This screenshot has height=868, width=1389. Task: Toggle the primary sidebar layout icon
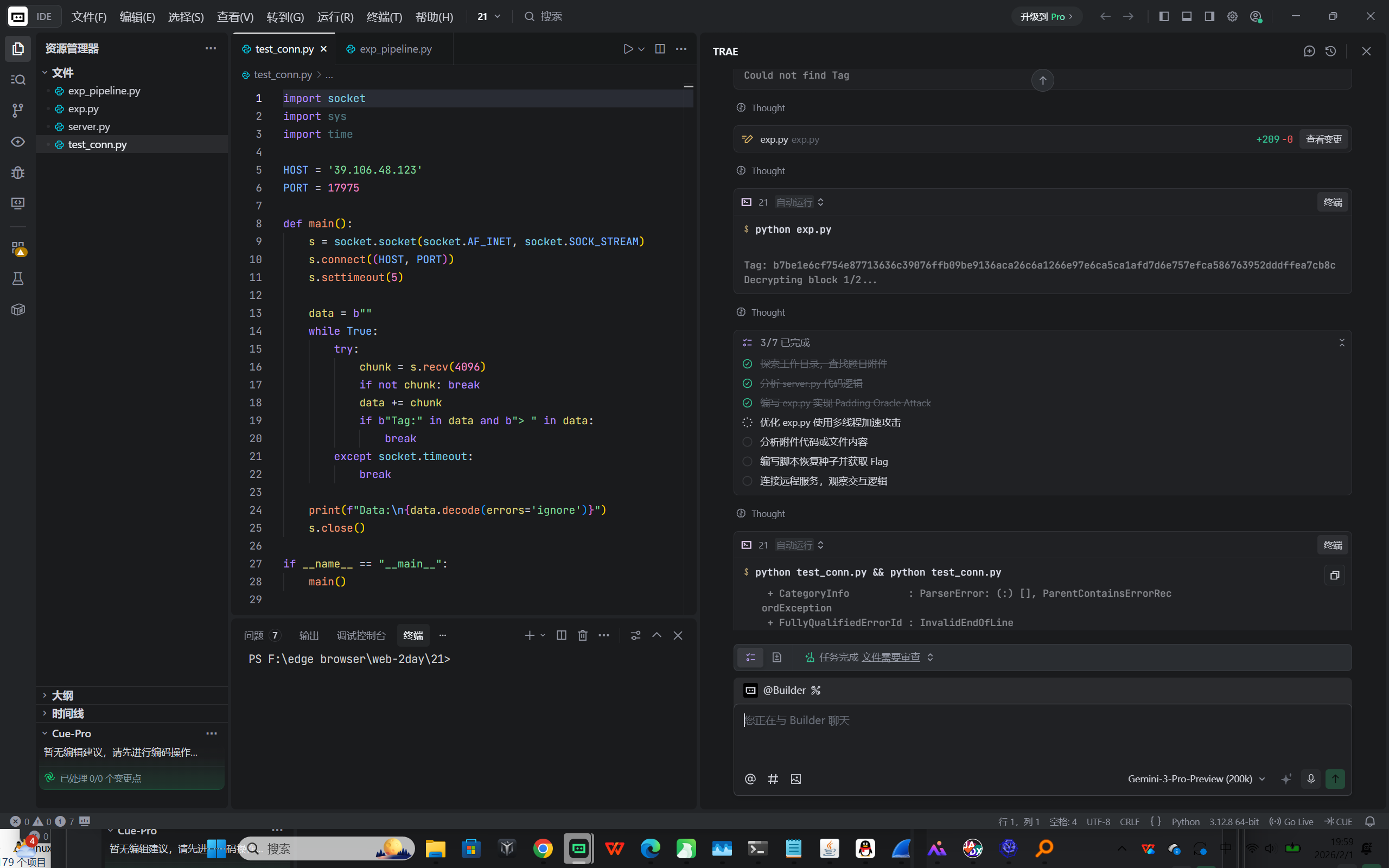pyautogui.click(x=1163, y=17)
